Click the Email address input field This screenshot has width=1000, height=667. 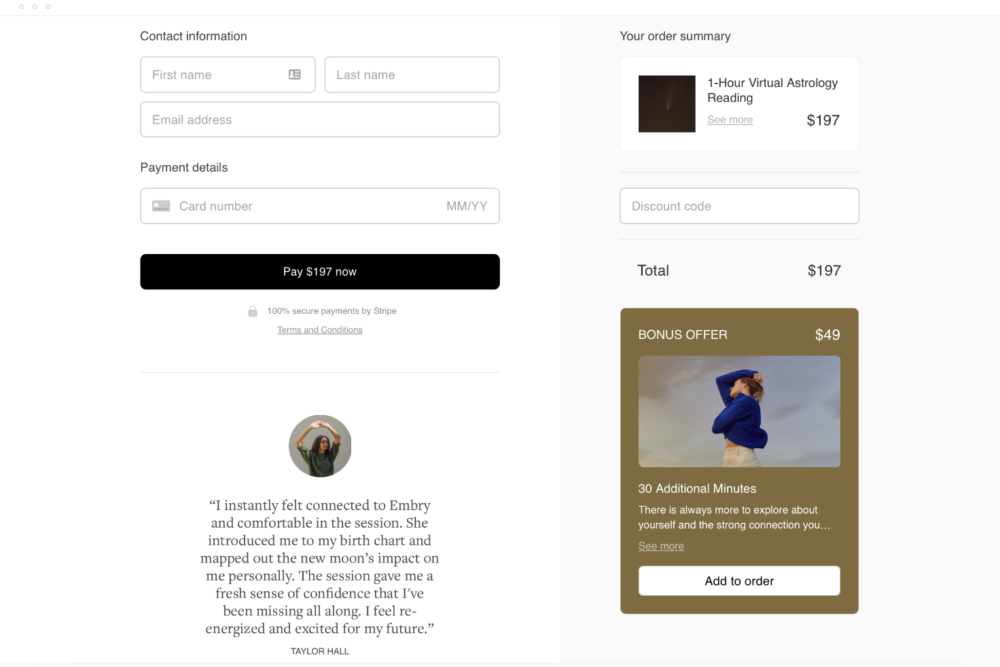[x=319, y=119]
